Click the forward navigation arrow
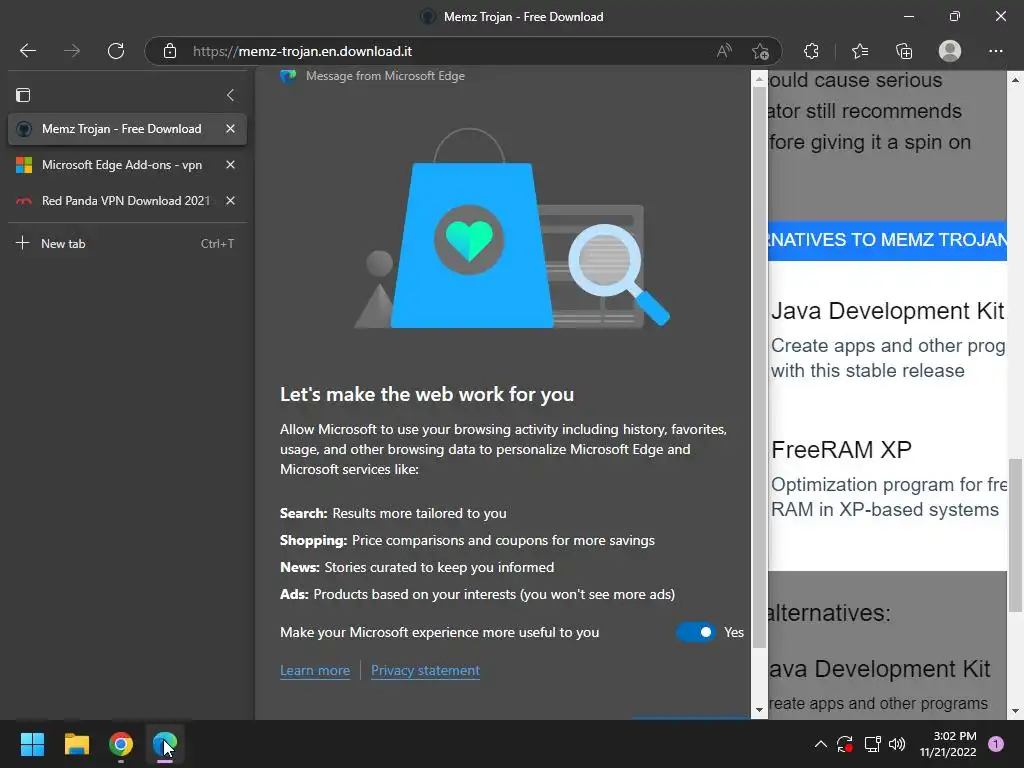Image resolution: width=1024 pixels, height=768 pixels. click(72, 51)
